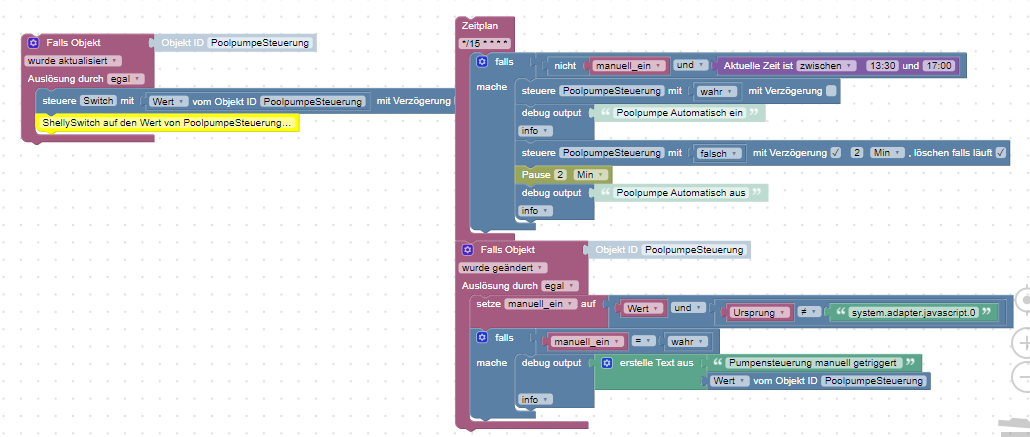Click the workspace zoom-out minus control
Screen dimensions: 1030x437
(1023, 377)
